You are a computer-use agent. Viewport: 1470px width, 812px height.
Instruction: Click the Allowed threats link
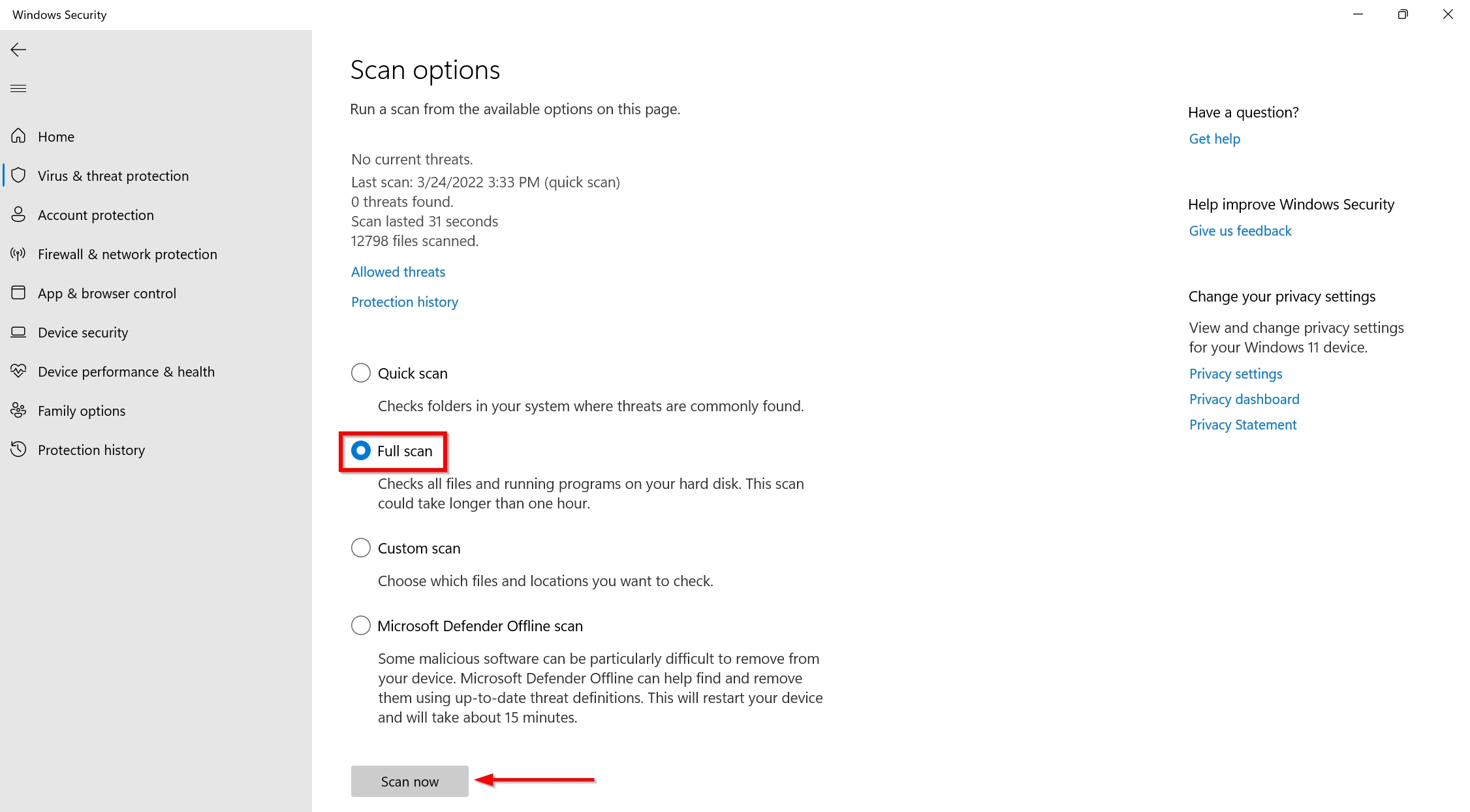pos(397,271)
